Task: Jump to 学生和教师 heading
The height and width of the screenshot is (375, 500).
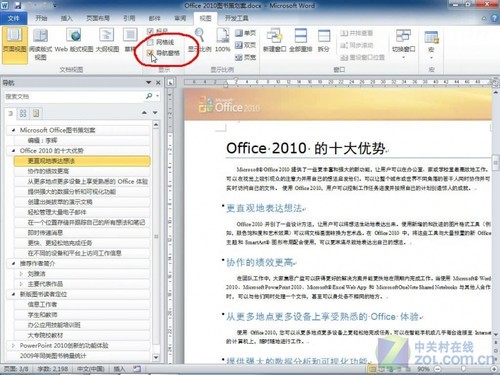Action: [82, 315]
